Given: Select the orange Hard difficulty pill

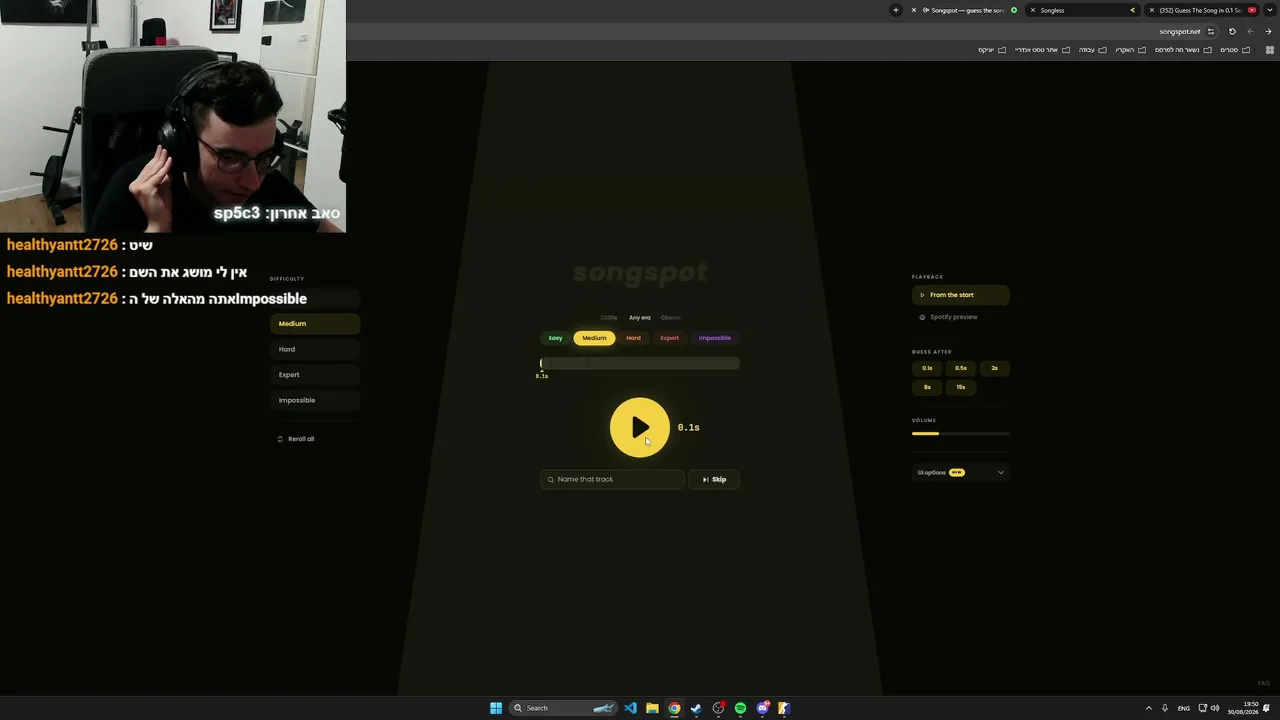Looking at the screenshot, I should [633, 338].
